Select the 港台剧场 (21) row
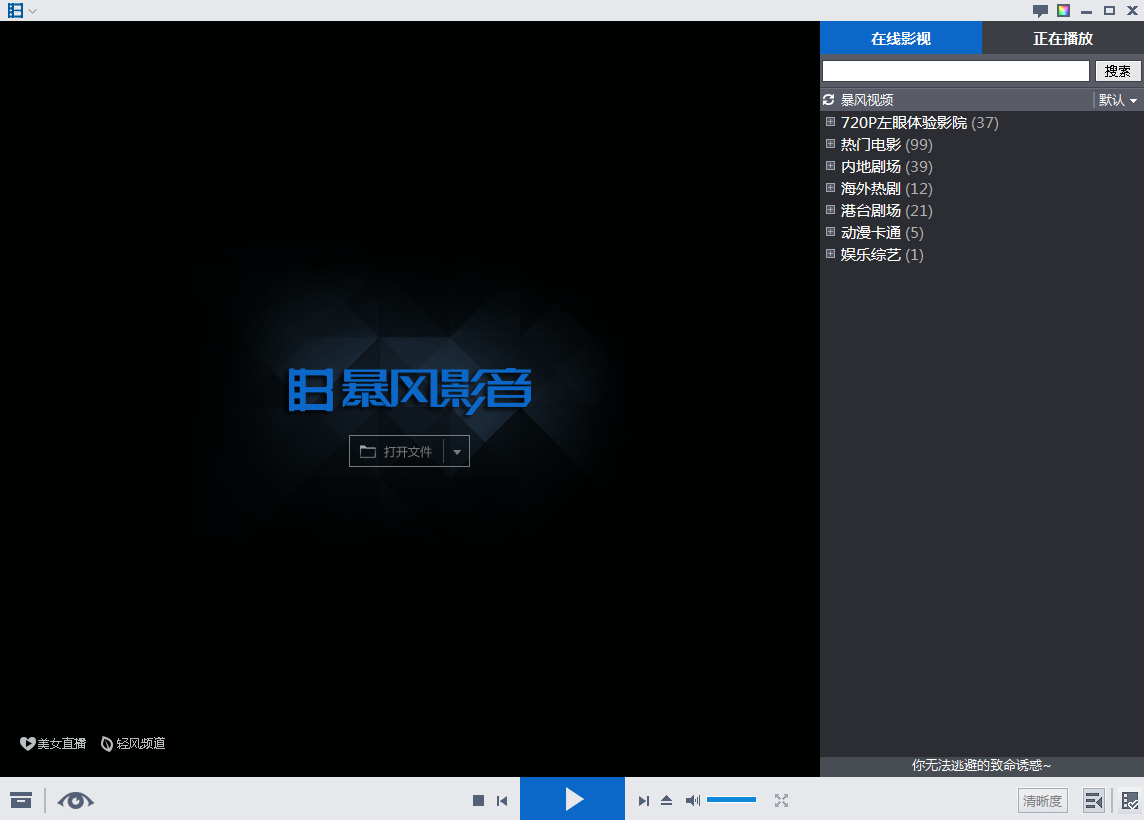 coord(982,210)
